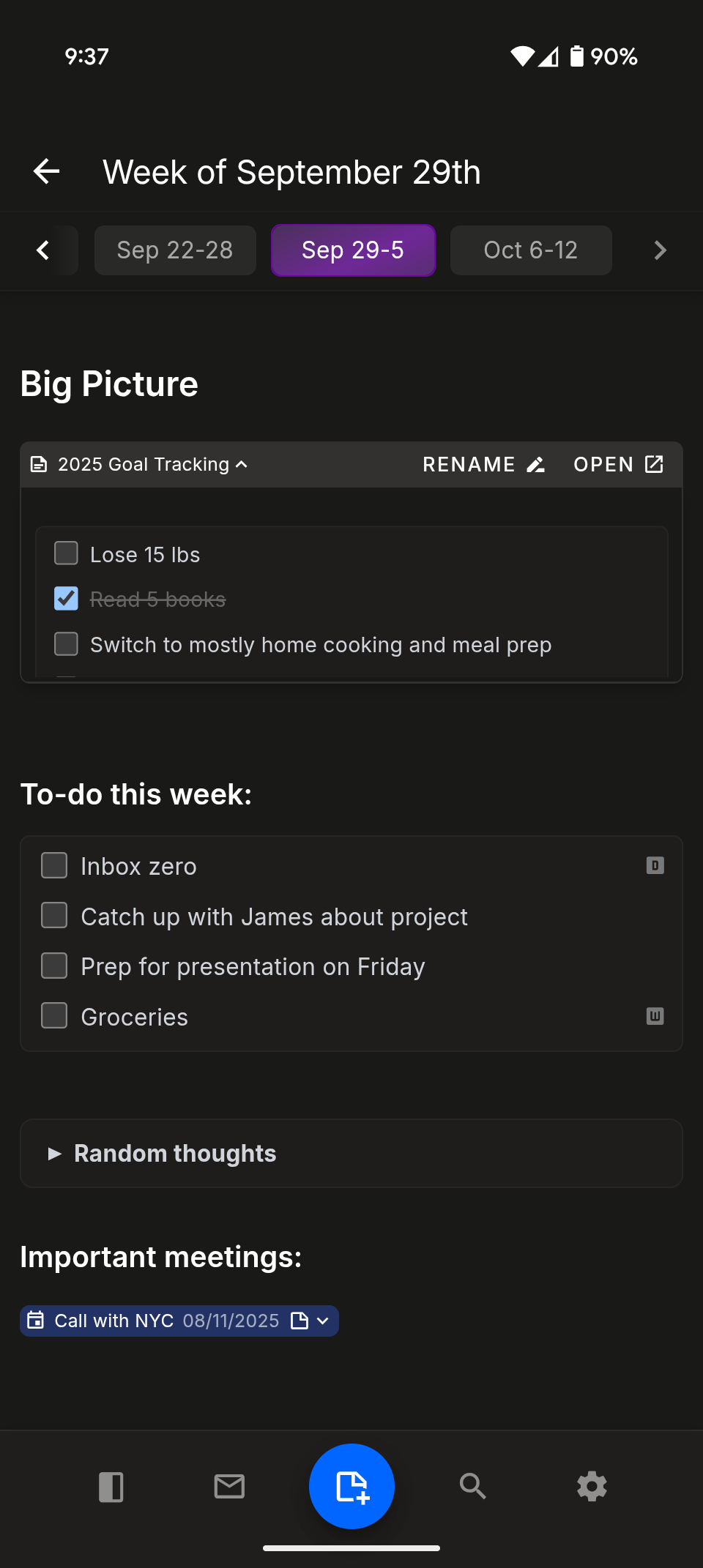Collapse the 2025 Goal Tracking embed
The image size is (703, 1568).
(x=242, y=465)
